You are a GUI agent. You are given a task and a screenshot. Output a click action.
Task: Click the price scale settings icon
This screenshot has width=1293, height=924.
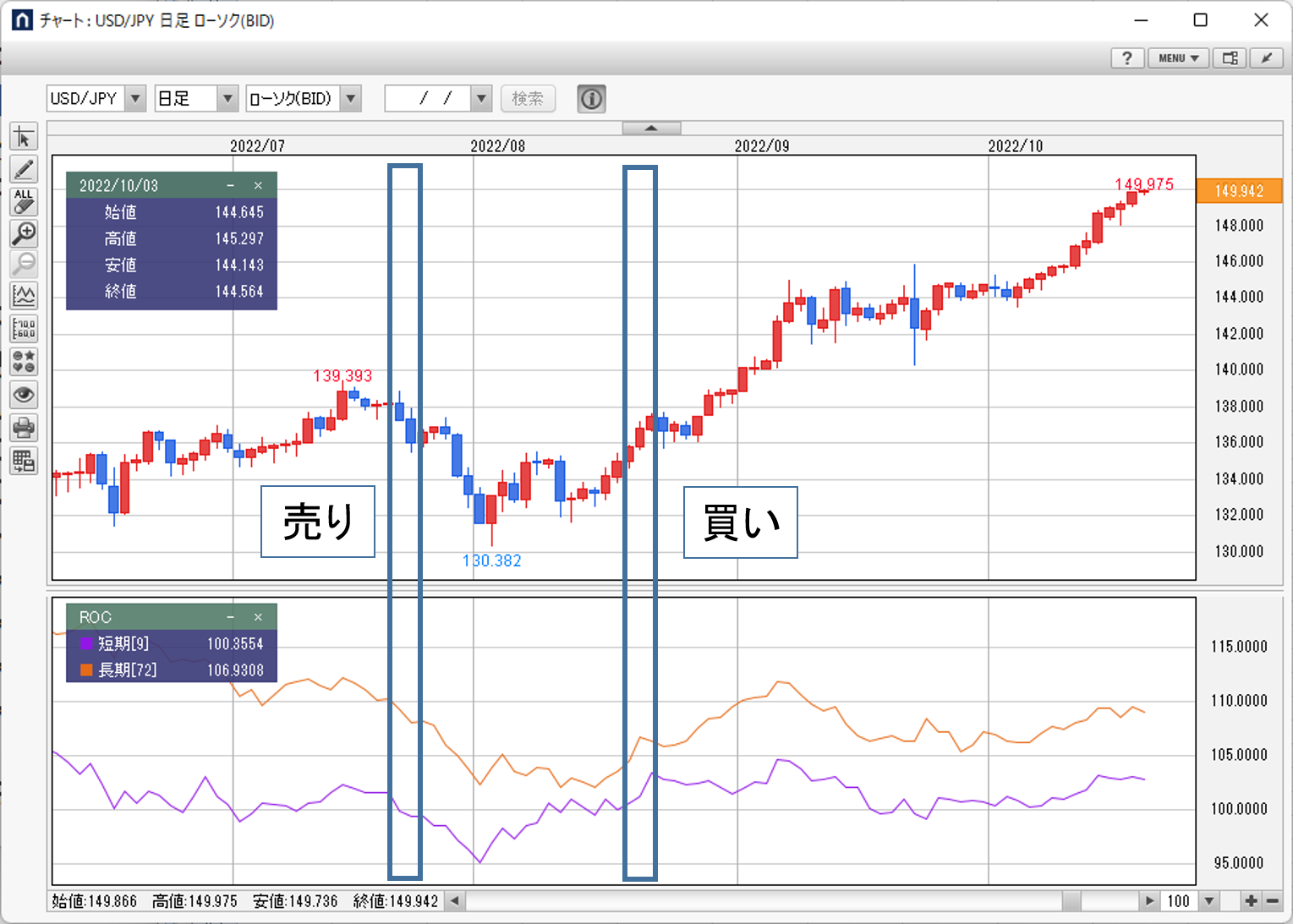tap(24, 329)
